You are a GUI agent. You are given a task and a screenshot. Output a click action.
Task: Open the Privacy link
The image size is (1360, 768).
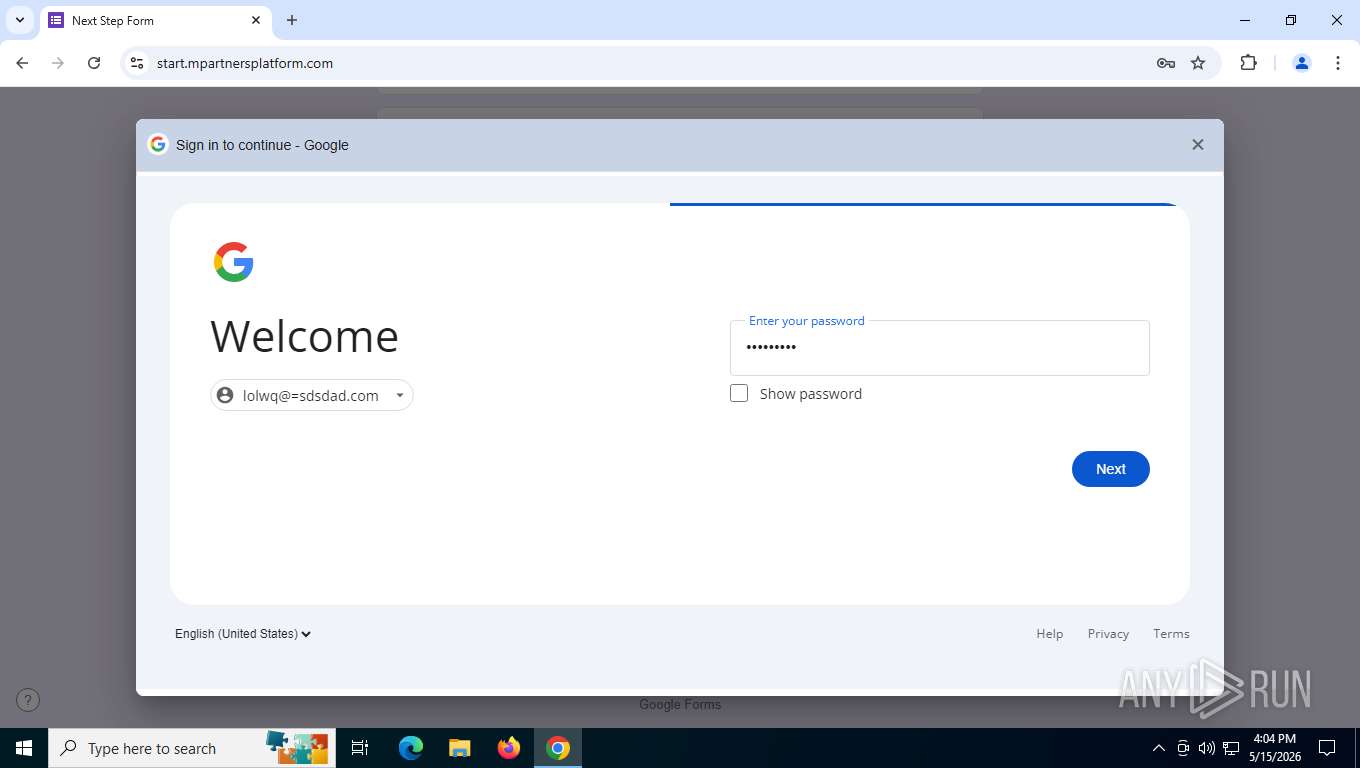click(x=1108, y=633)
